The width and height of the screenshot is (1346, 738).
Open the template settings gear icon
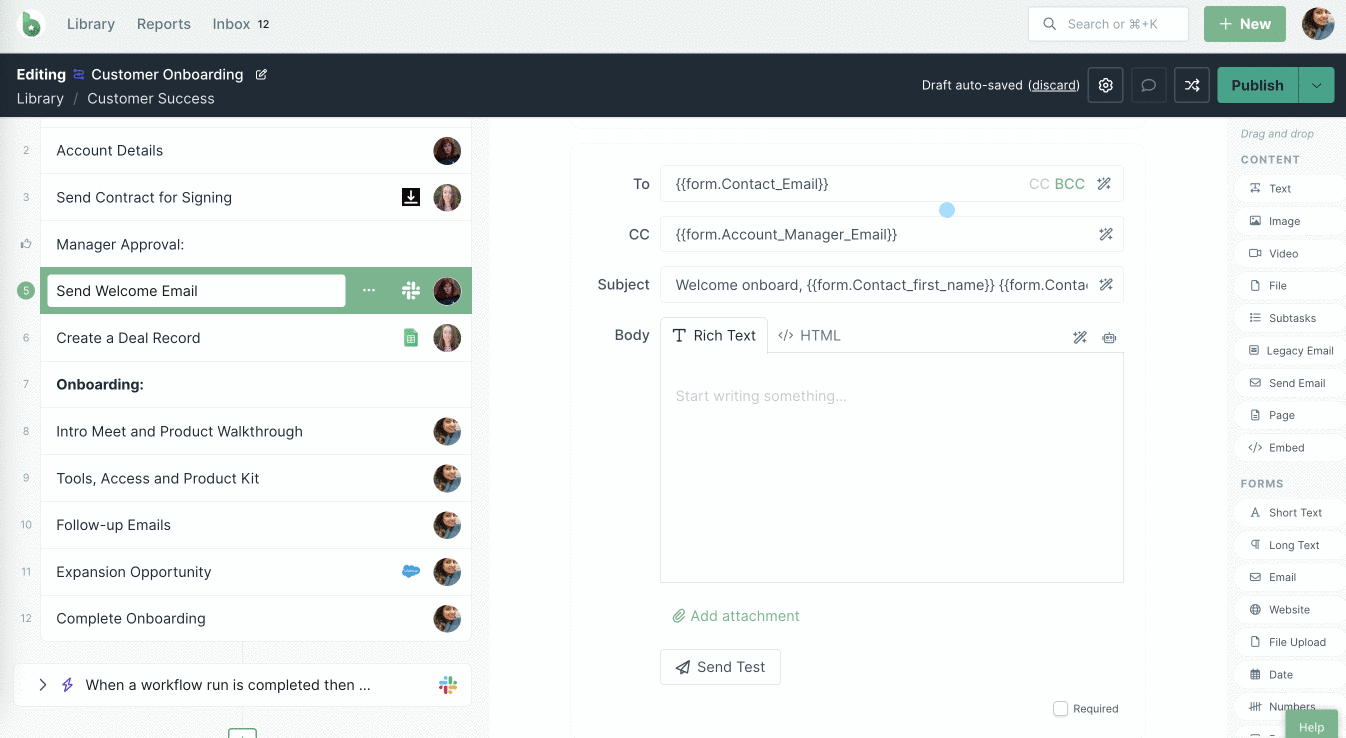[x=1105, y=86]
